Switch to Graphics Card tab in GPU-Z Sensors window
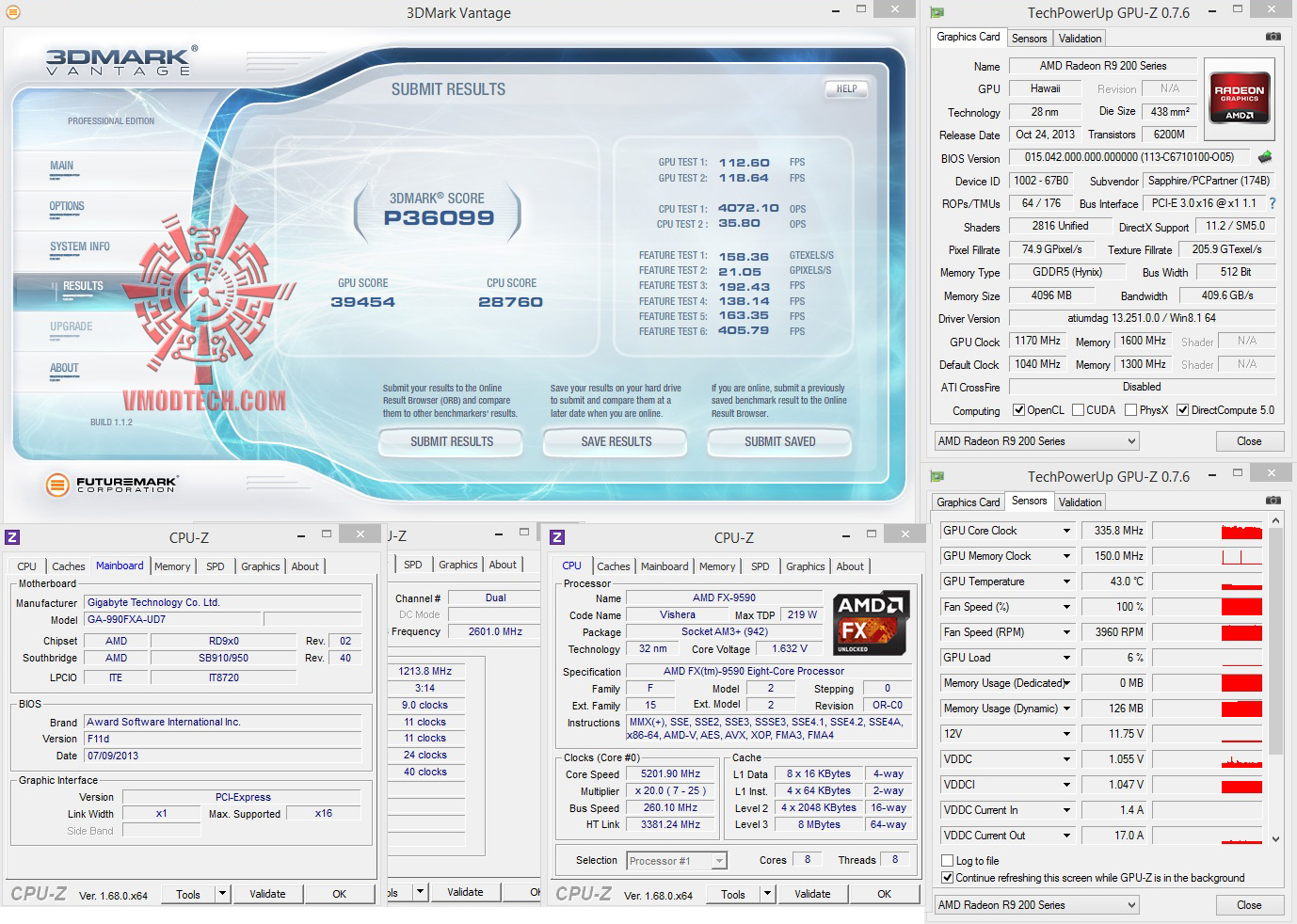 click(969, 502)
